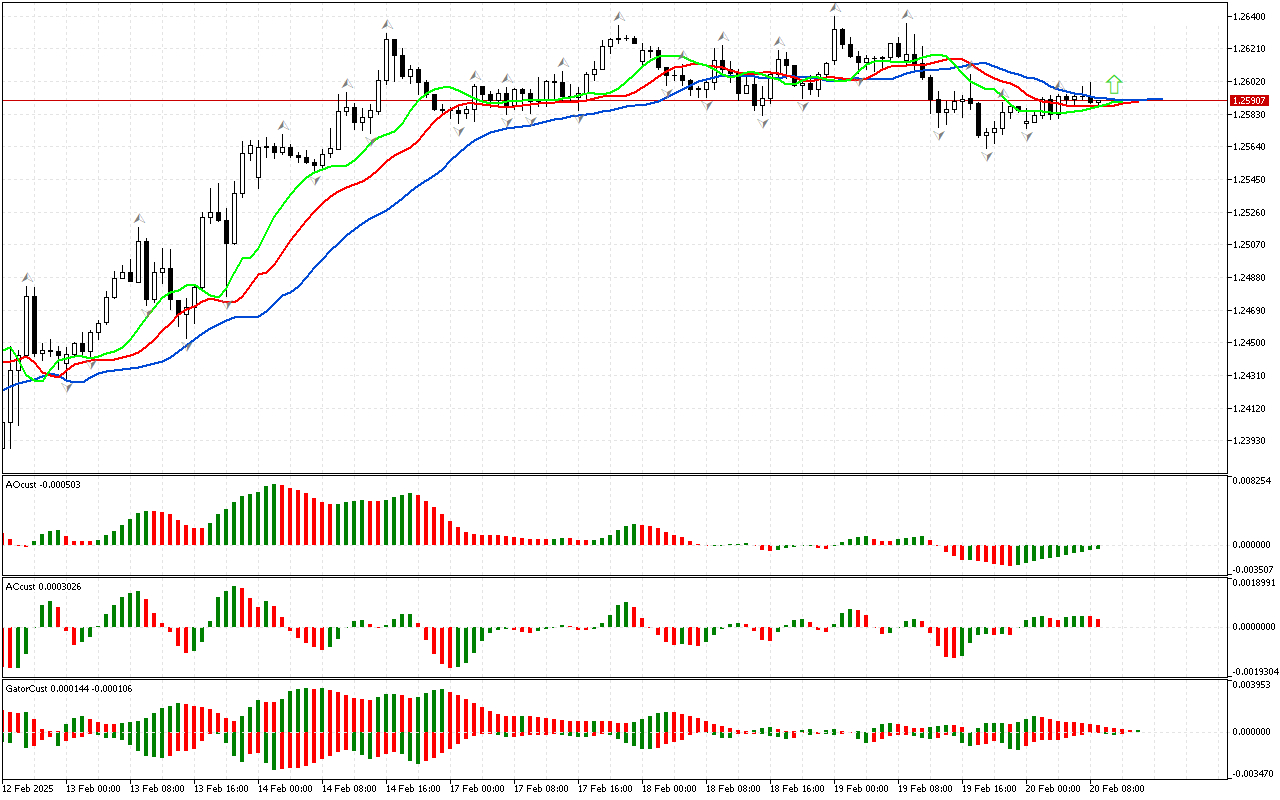Click the 1.25450 price axis label
The width and height of the screenshot is (1280, 800).
tap(1250, 180)
